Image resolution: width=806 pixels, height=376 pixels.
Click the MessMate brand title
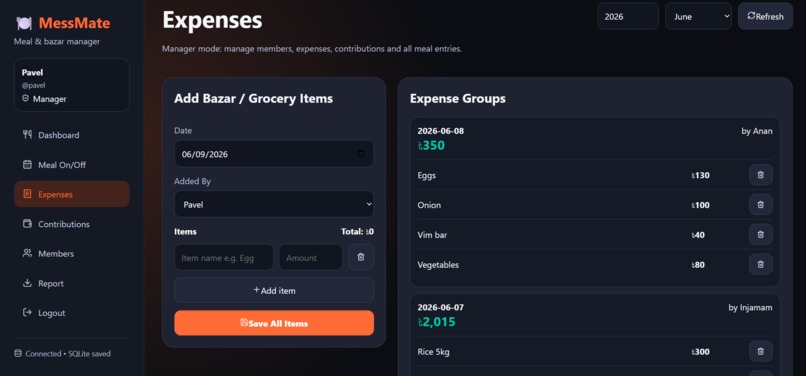click(x=74, y=23)
